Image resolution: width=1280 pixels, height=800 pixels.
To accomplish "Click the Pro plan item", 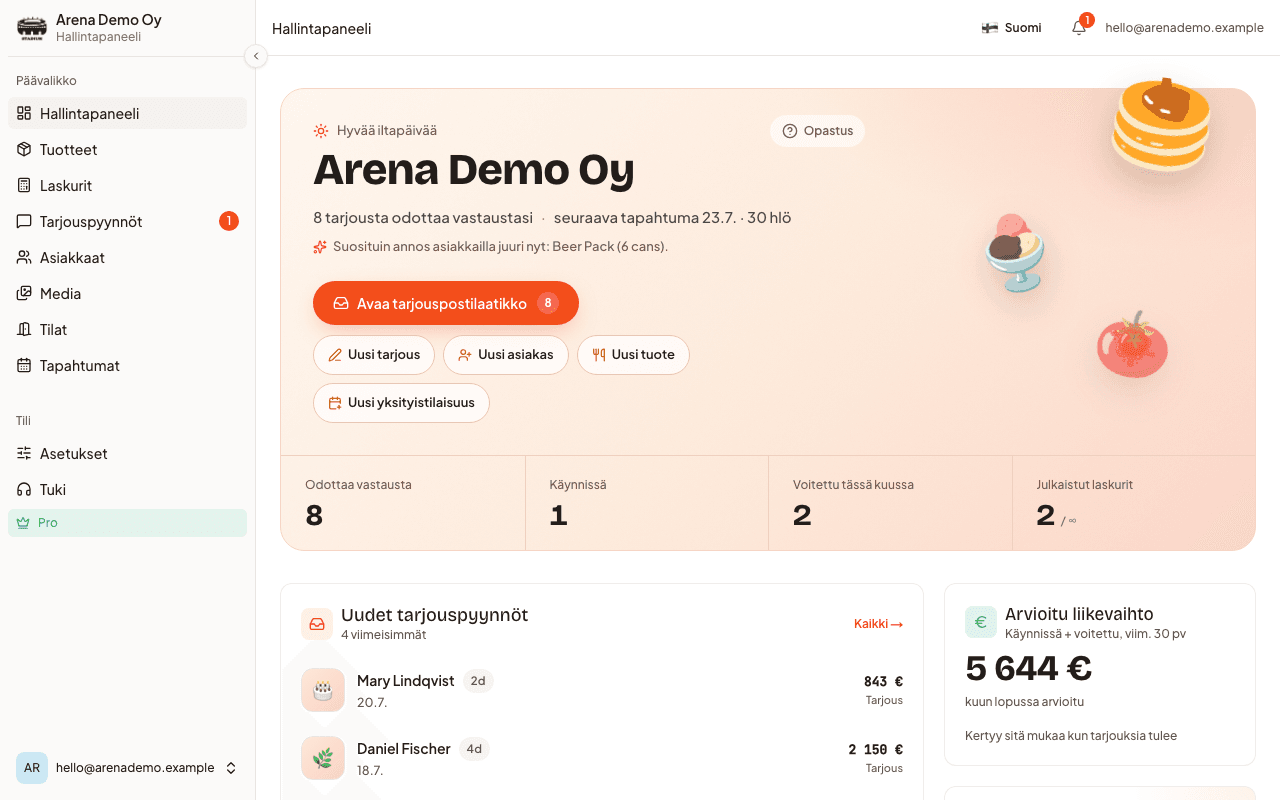I will (x=127, y=522).
